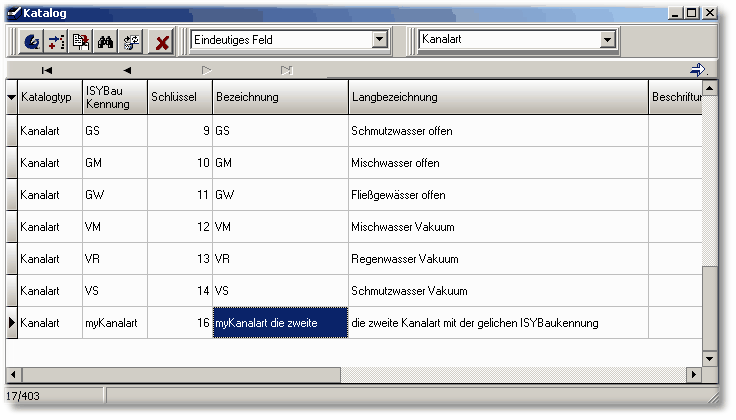This screenshot has height=420, width=736.
Task: Click the long description 'die zweite Kanalart mit der...'
Action: coord(498,322)
